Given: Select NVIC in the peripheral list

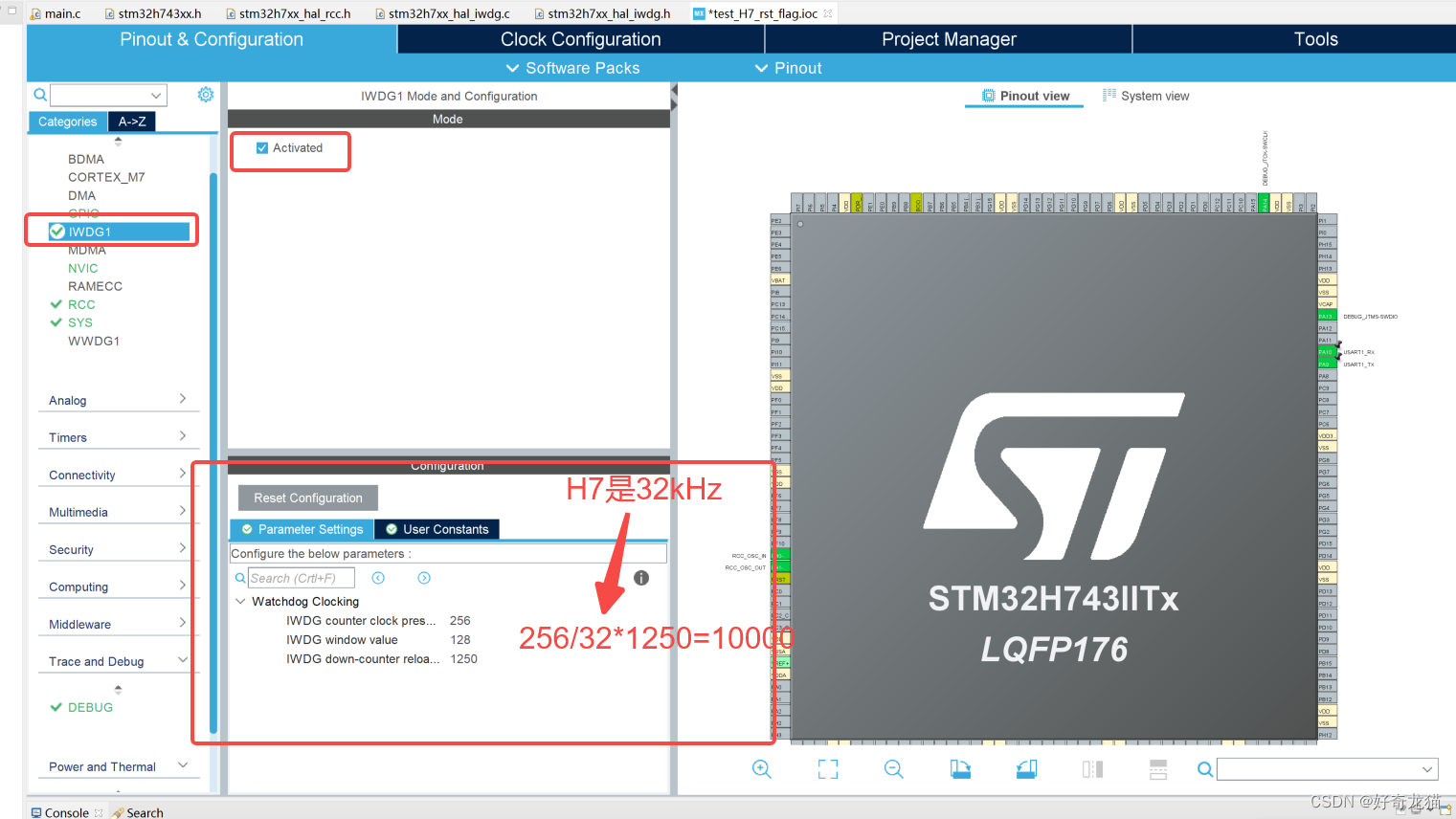Looking at the screenshot, I should click(83, 268).
